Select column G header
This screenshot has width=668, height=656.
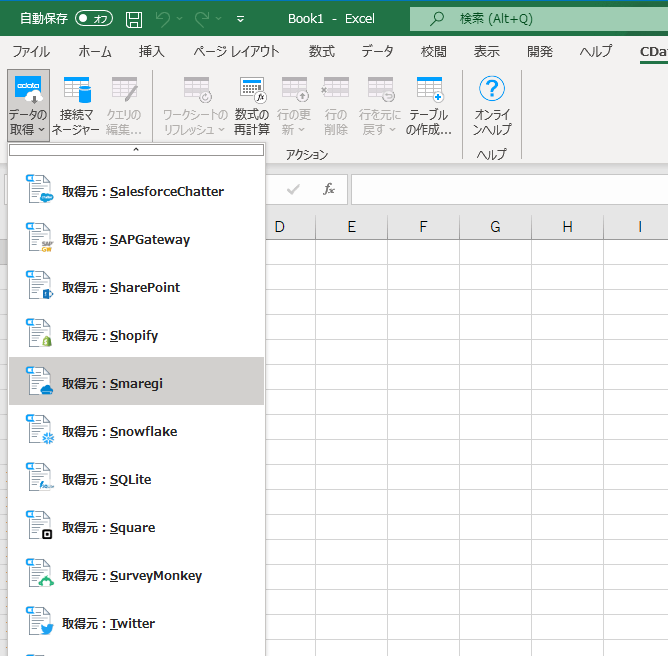click(495, 227)
